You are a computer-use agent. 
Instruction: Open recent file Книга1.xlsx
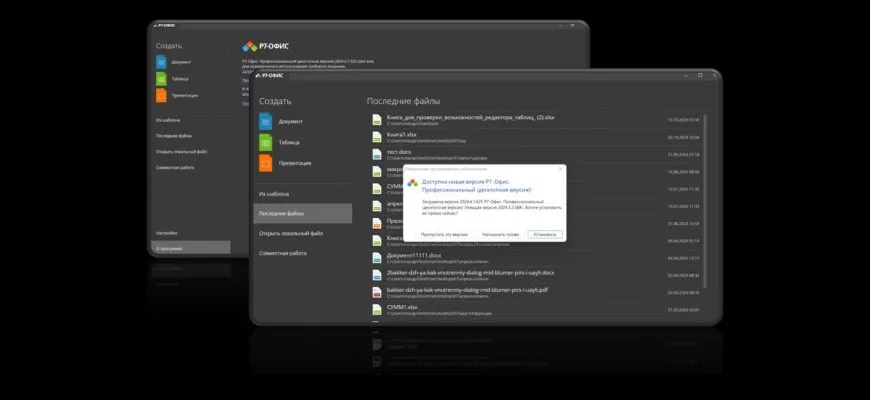point(401,135)
